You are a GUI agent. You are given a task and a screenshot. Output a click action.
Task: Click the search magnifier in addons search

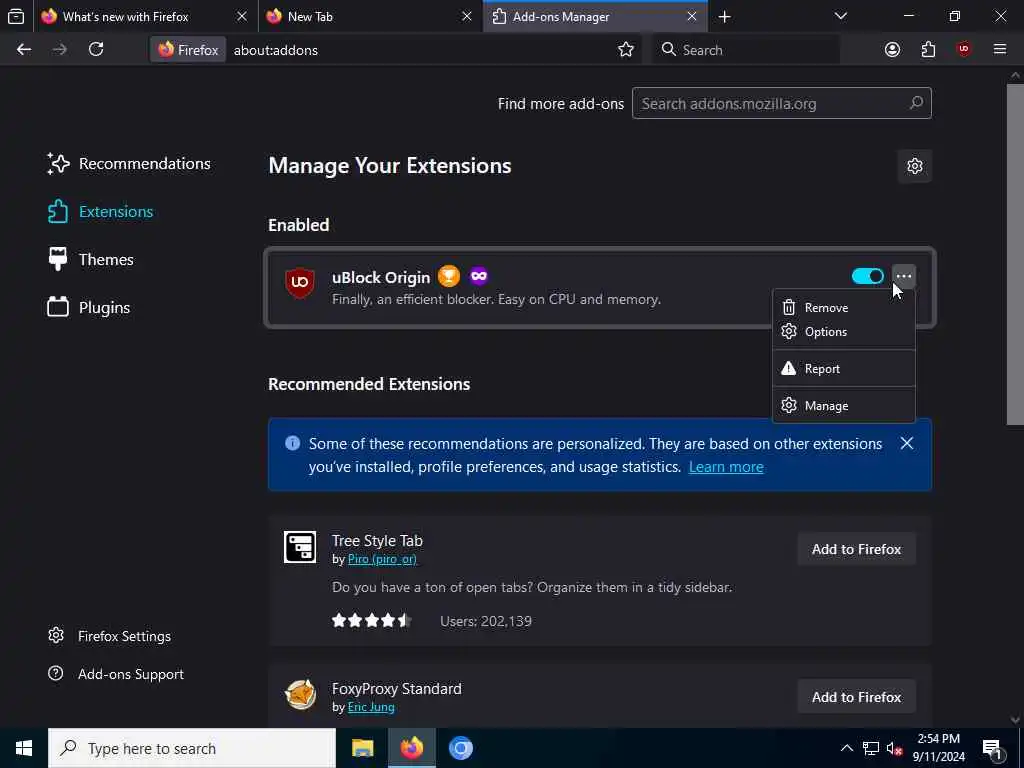pos(916,103)
